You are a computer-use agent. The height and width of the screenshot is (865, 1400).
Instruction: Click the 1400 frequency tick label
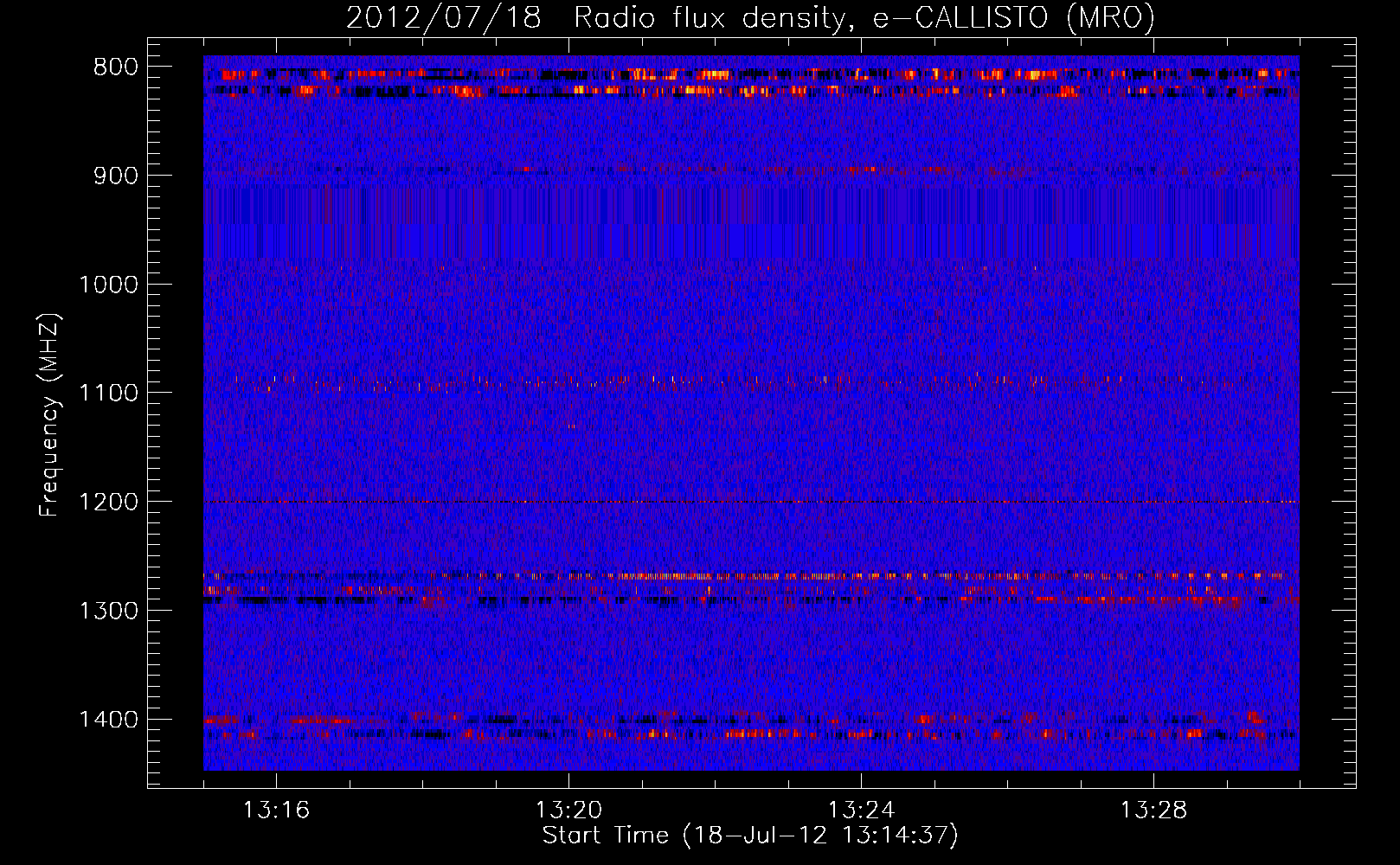tap(108, 720)
